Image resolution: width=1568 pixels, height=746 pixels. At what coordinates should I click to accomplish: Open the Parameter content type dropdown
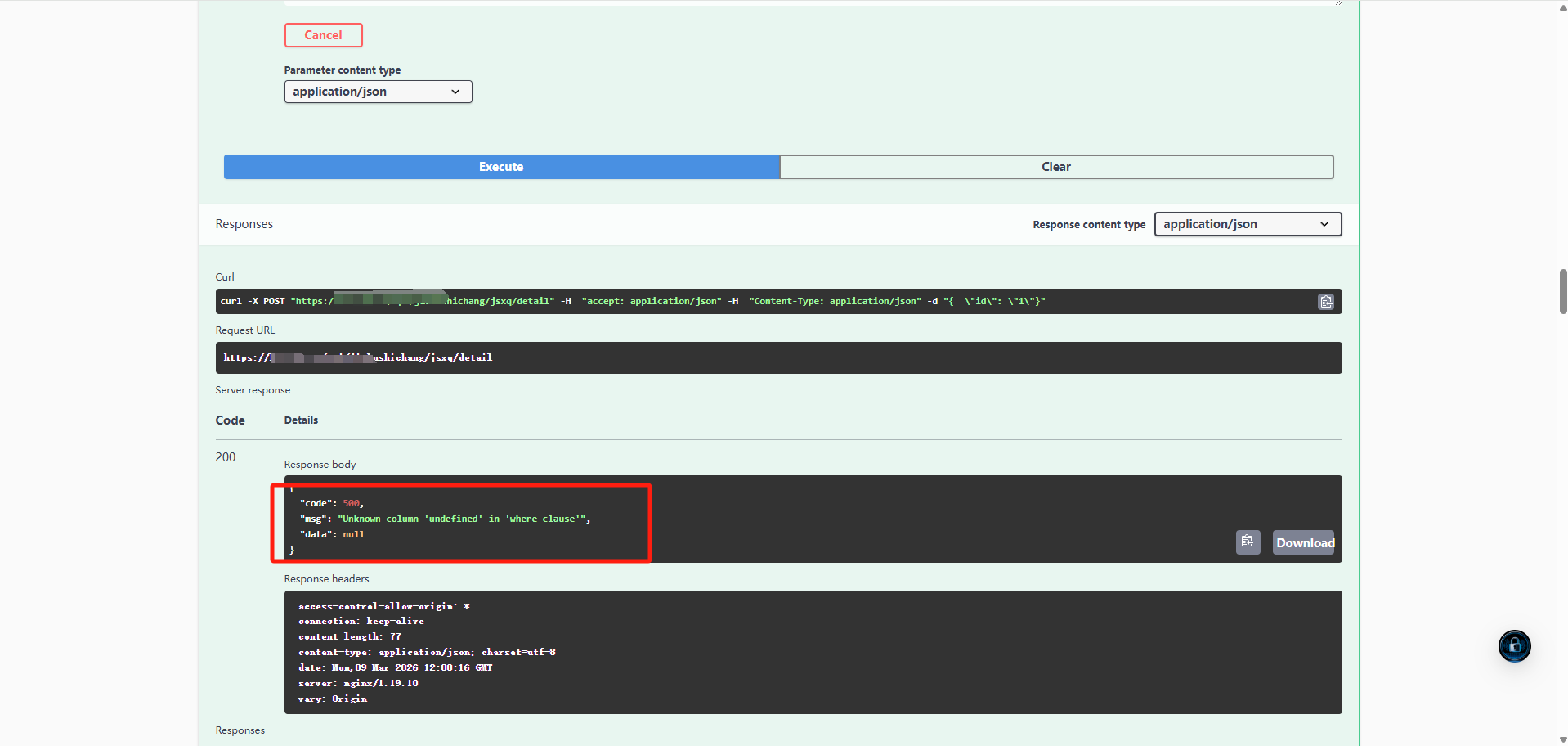coord(378,92)
